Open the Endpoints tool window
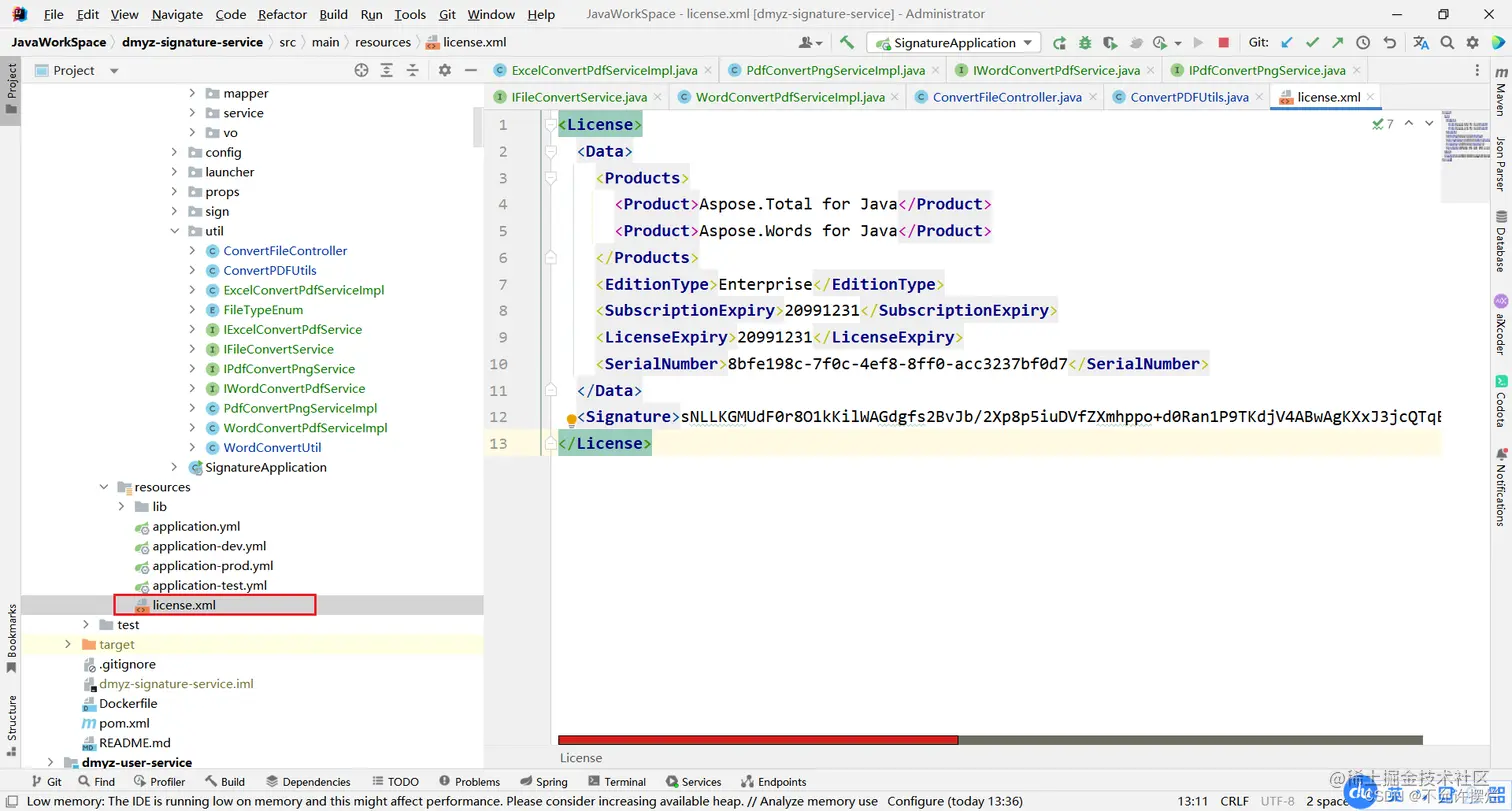The height and width of the screenshot is (811, 1512). pyautogui.click(x=773, y=782)
